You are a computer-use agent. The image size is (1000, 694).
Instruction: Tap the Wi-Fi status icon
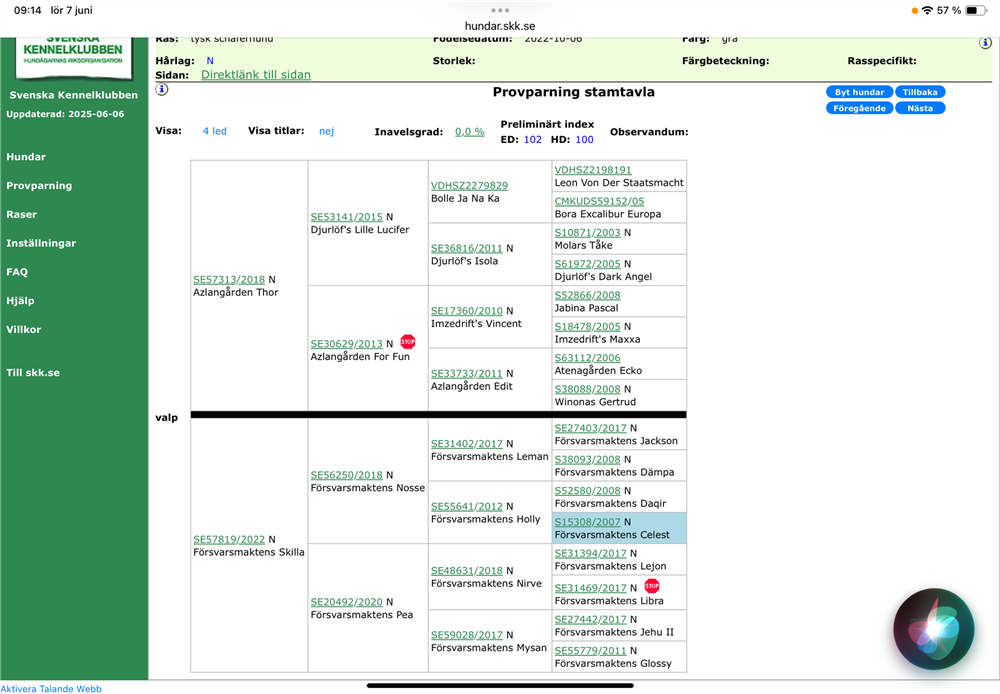click(927, 10)
